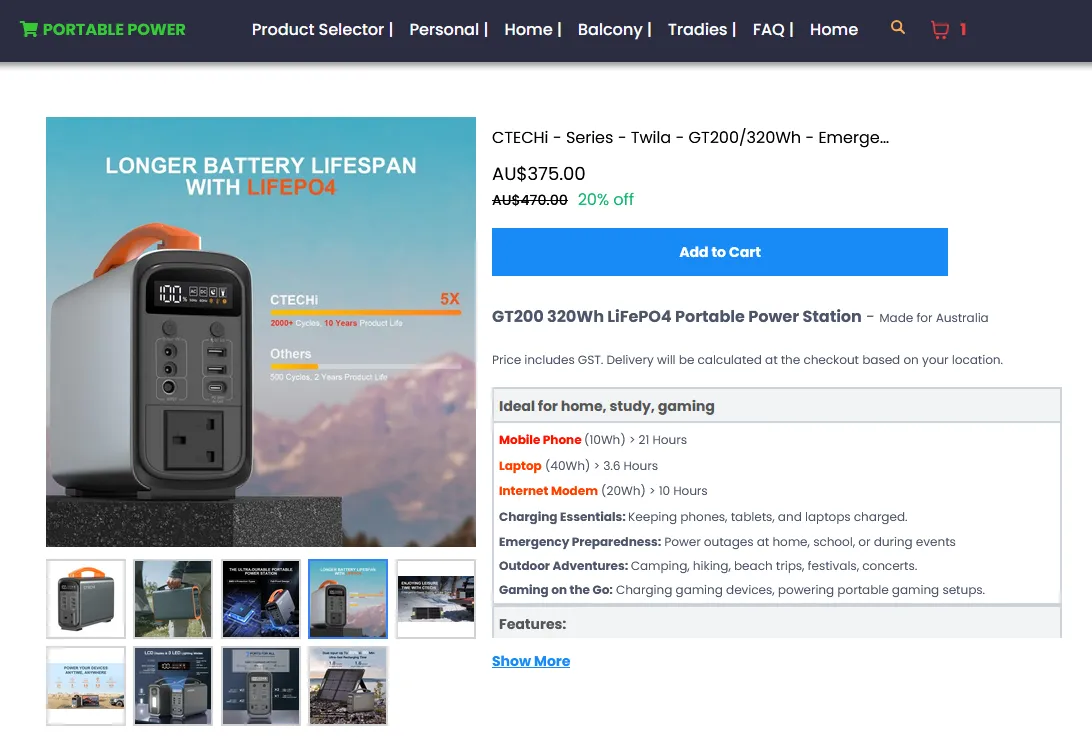
Task: Click the product title CTECHi - Series - Twila
Action: pyautogui.click(x=690, y=137)
